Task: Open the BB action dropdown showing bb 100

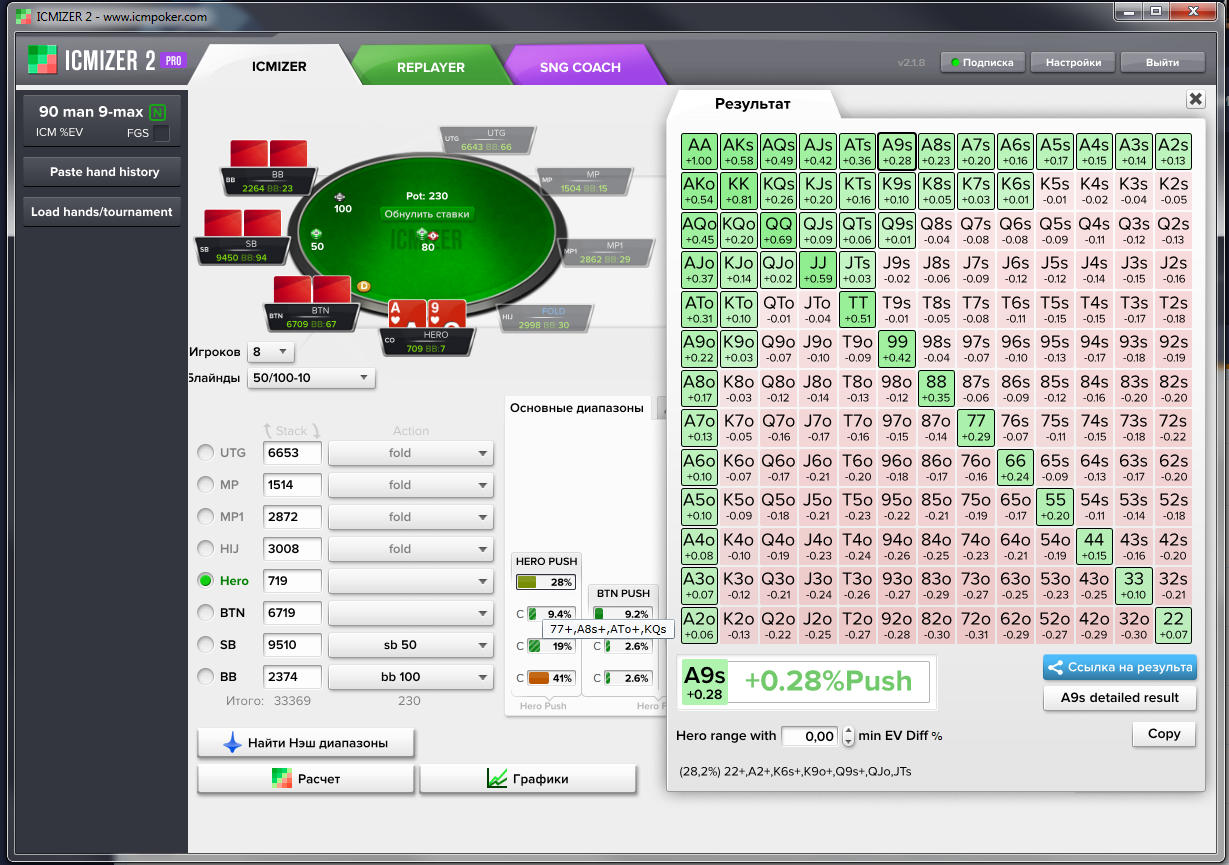Action: [x=411, y=677]
